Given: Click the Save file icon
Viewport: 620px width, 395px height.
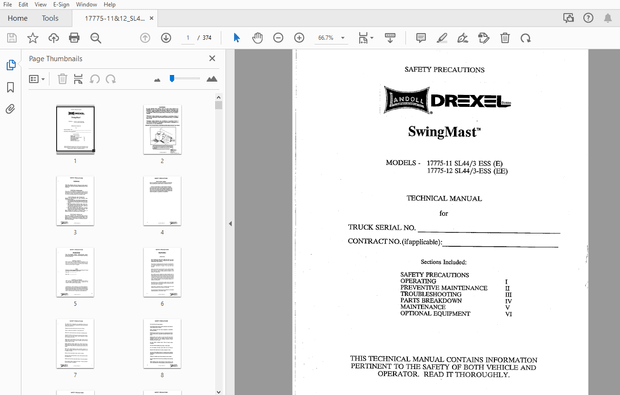Looking at the screenshot, I should click(12, 38).
